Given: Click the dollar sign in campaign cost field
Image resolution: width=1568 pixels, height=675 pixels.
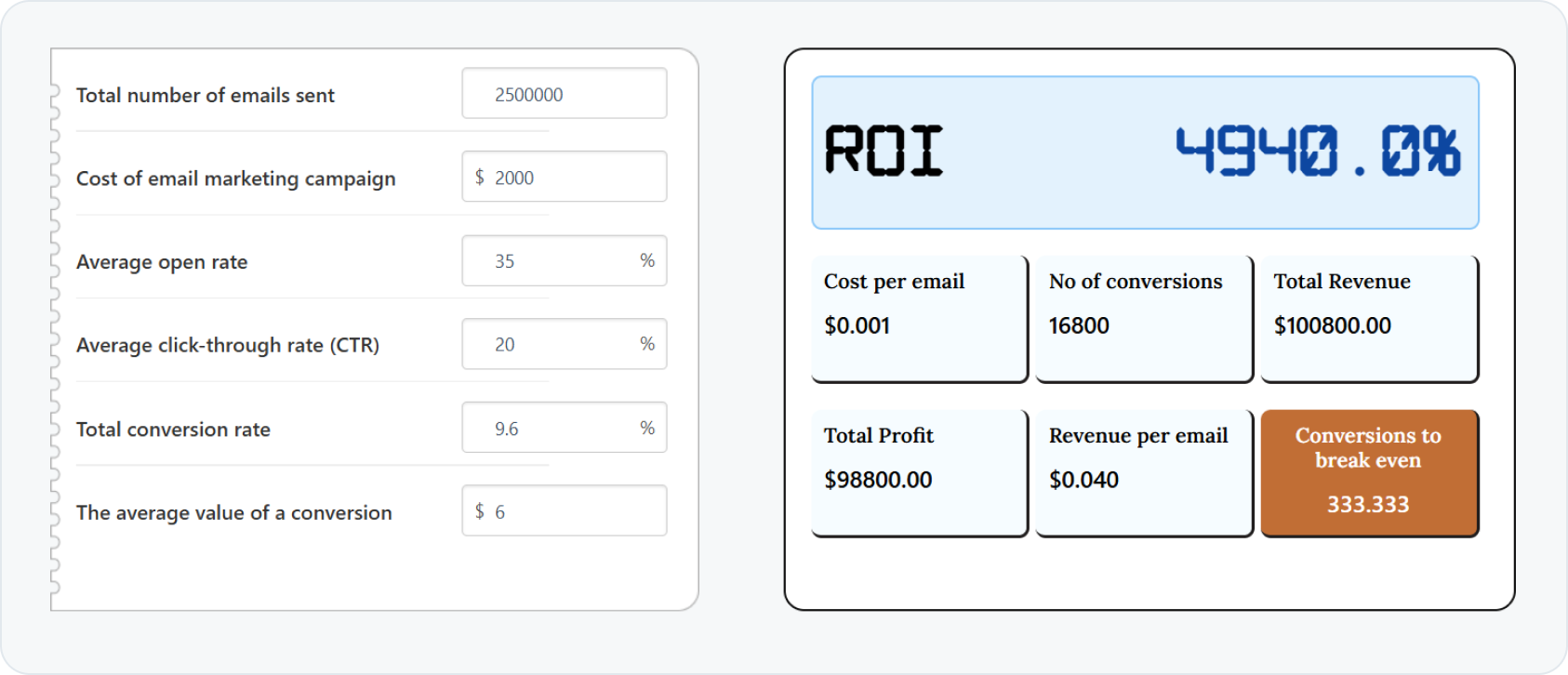Looking at the screenshot, I should pyautogui.click(x=480, y=178).
